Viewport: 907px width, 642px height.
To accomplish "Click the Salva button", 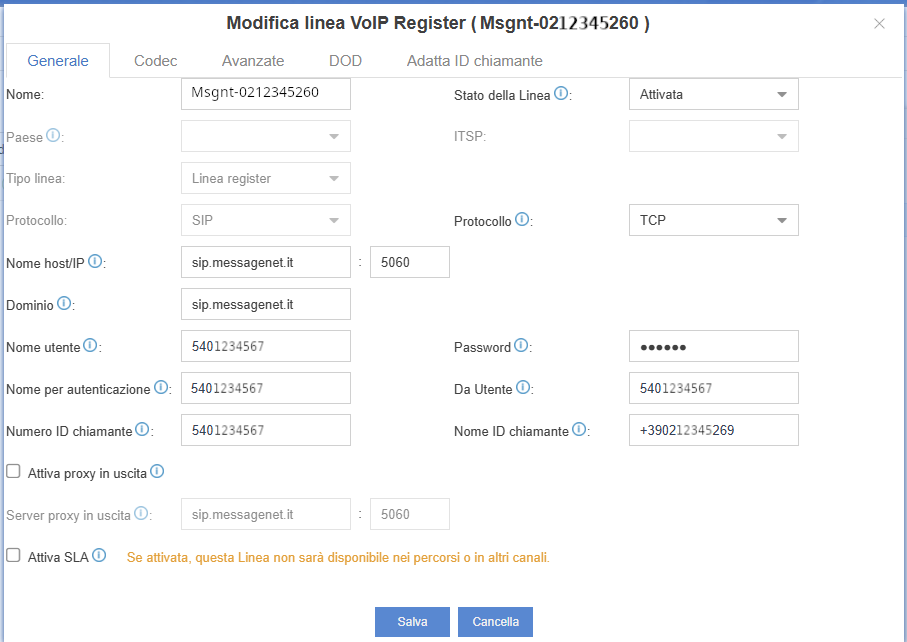I will point(412,621).
